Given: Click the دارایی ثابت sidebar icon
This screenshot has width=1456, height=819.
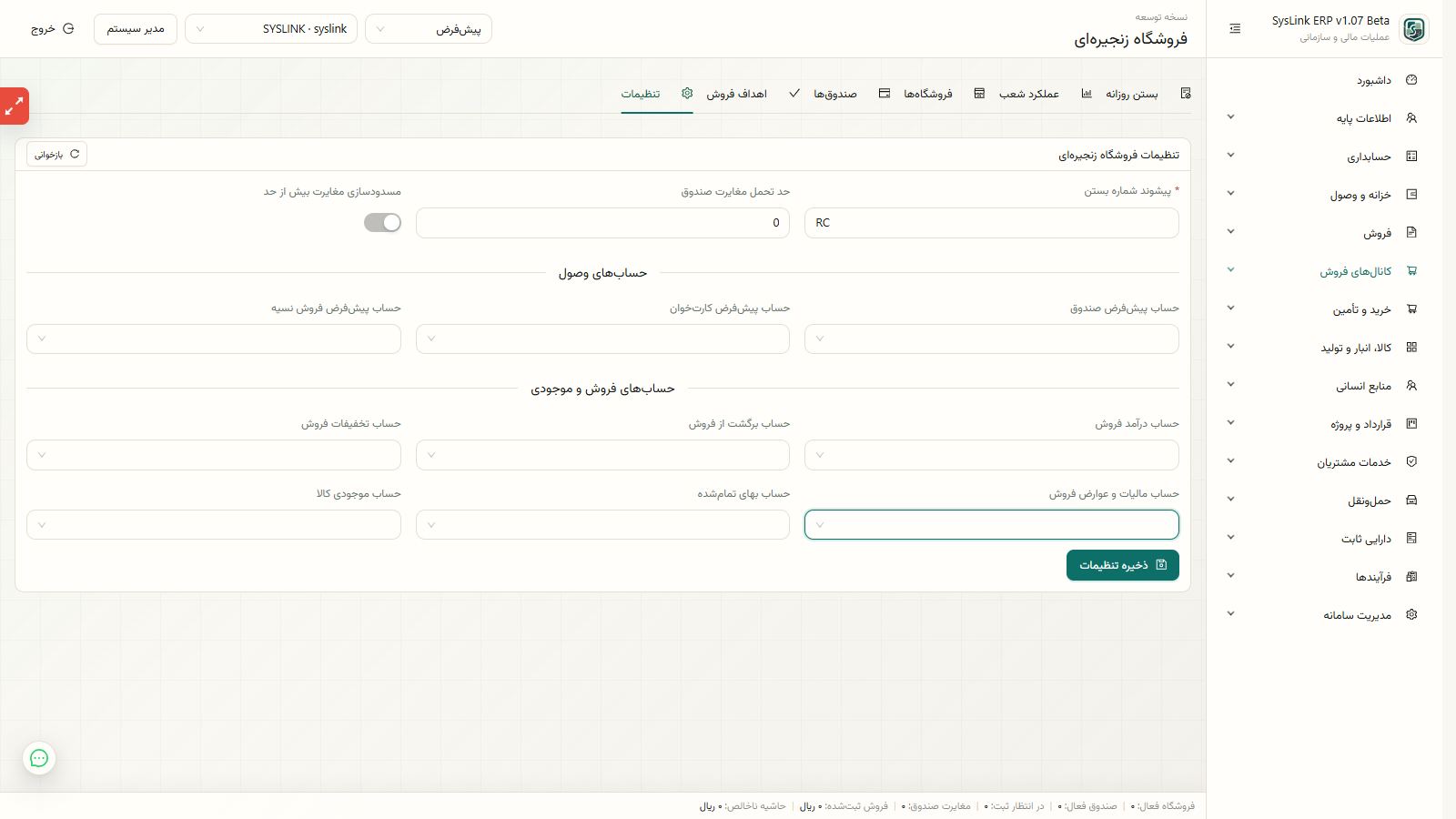Looking at the screenshot, I should 1411,539.
